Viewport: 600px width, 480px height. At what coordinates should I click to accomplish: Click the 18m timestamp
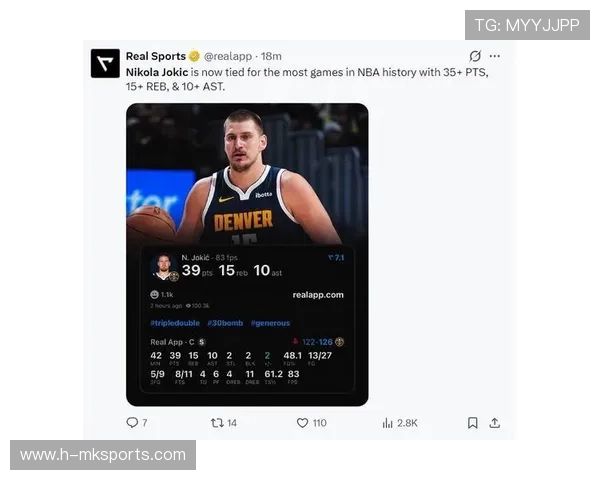(271, 56)
